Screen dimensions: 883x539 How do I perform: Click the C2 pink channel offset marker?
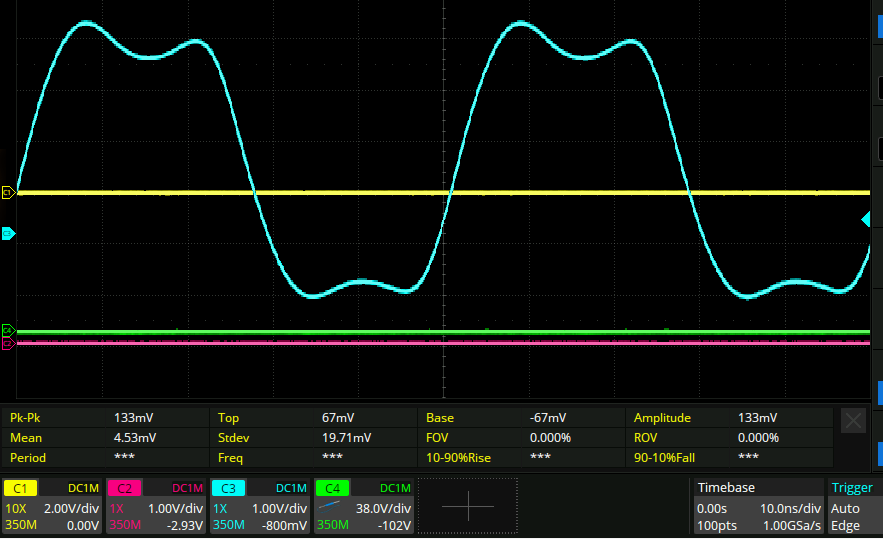pos(8,343)
